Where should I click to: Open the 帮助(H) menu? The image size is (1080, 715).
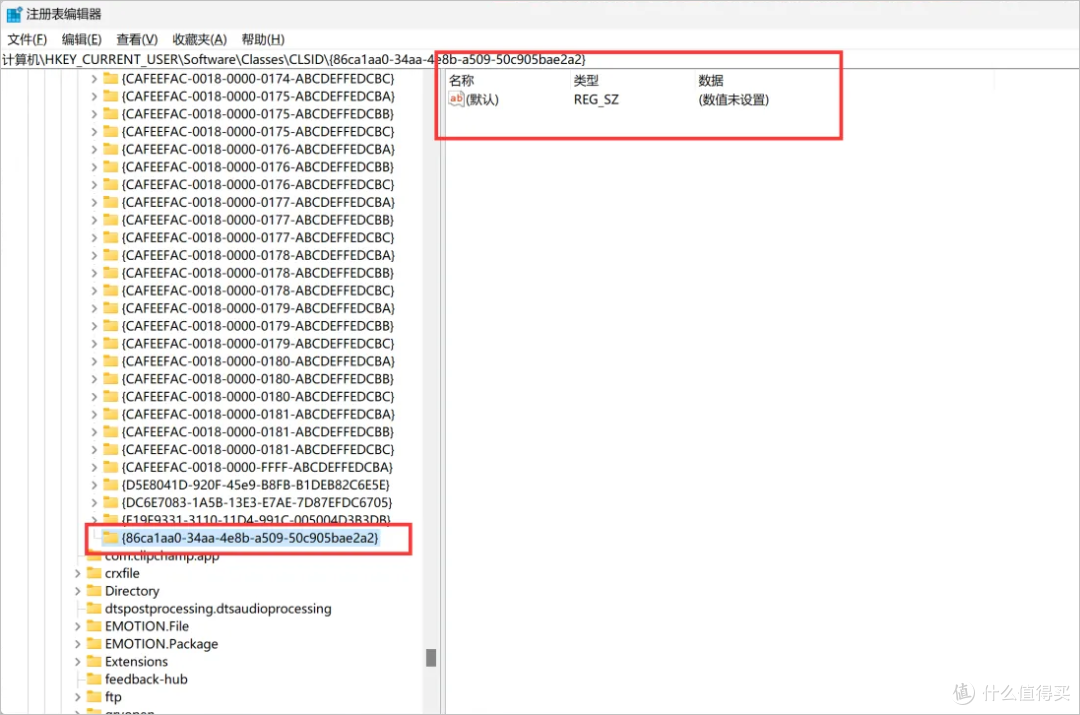262,39
